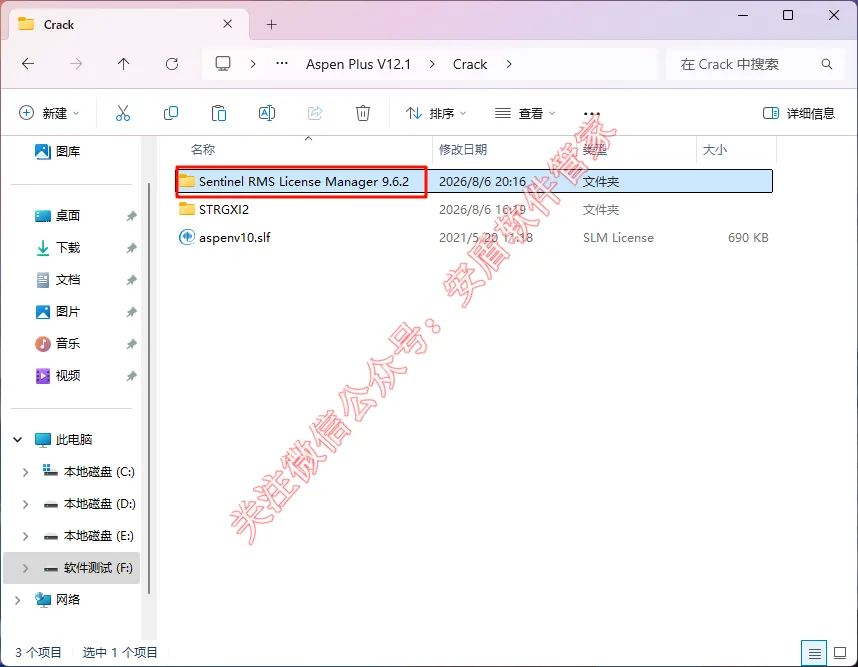The height and width of the screenshot is (667, 858).
Task: Click chevron after Crack breadcrumb
Action: [509, 64]
